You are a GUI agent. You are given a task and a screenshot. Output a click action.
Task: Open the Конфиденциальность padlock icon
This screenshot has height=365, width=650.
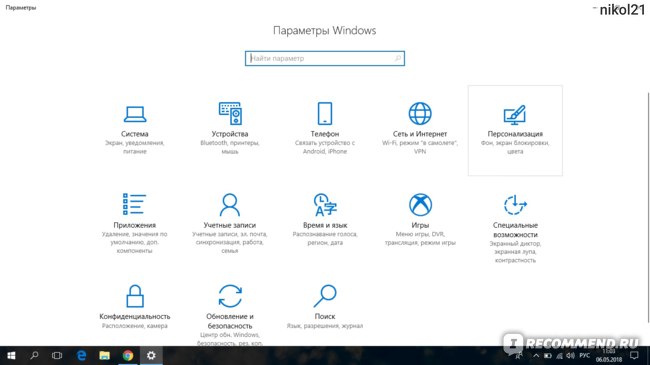coord(135,296)
